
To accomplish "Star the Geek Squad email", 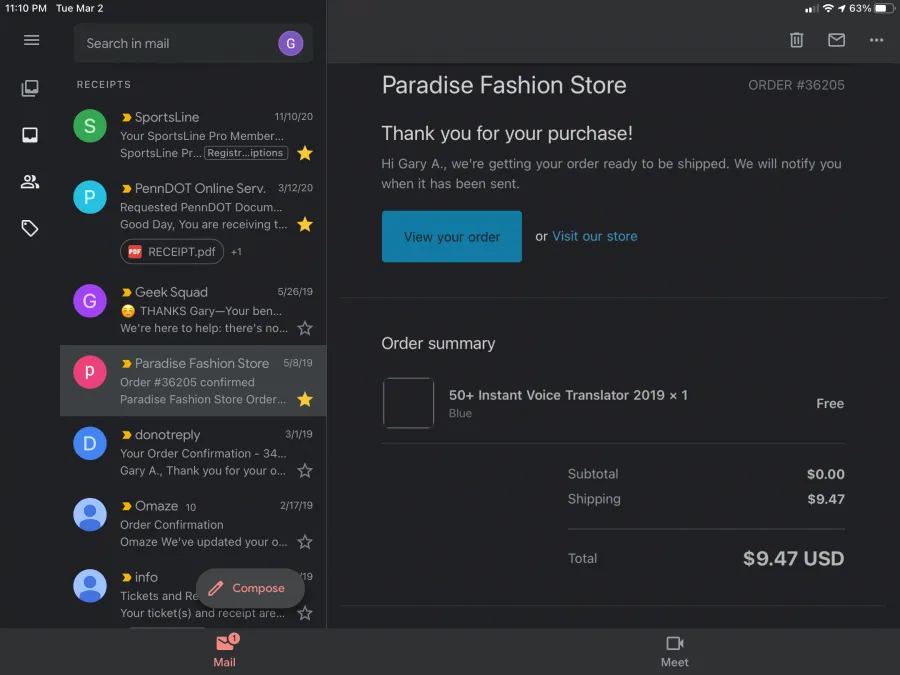I will click(305, 328).
